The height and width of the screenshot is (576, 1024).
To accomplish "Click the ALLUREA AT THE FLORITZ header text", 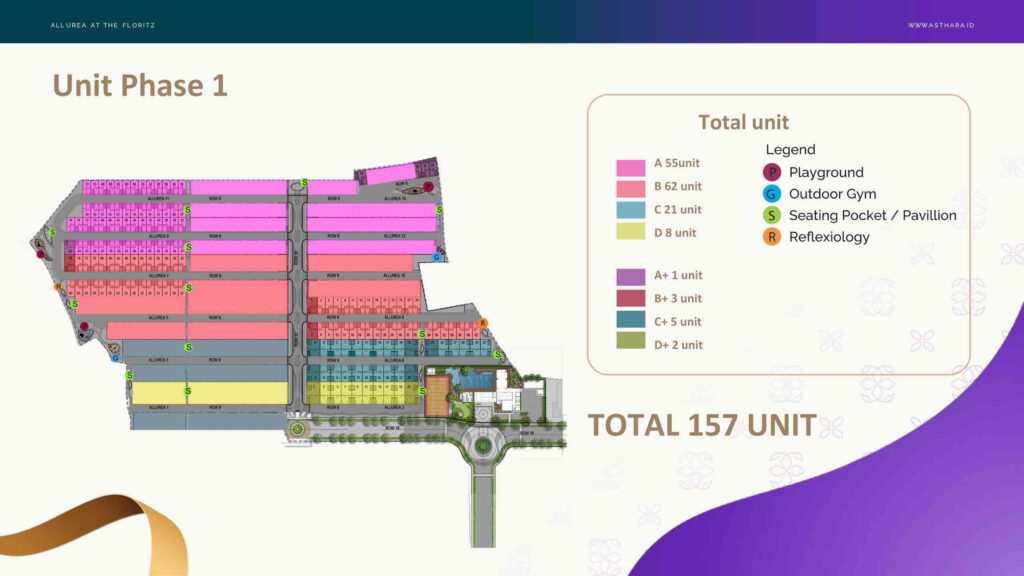I will click(x=103, y=25).
